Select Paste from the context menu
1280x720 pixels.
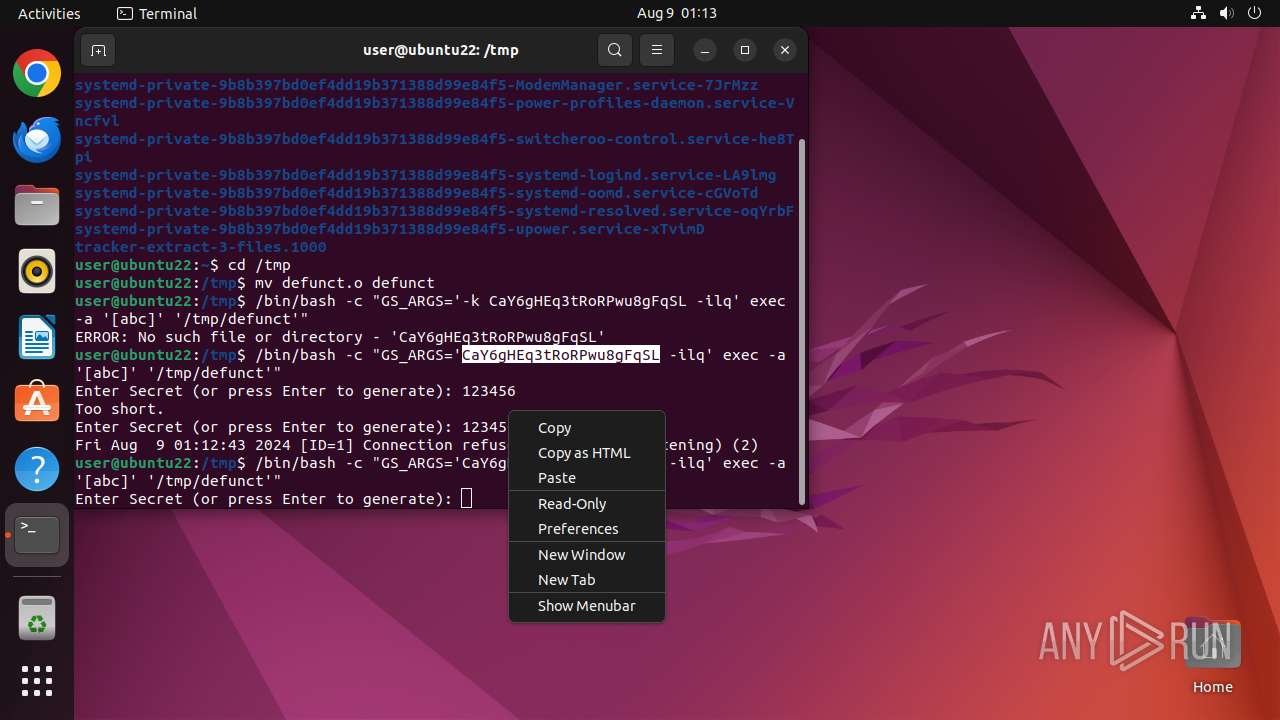pyautogui.click(x=587, y=478)
